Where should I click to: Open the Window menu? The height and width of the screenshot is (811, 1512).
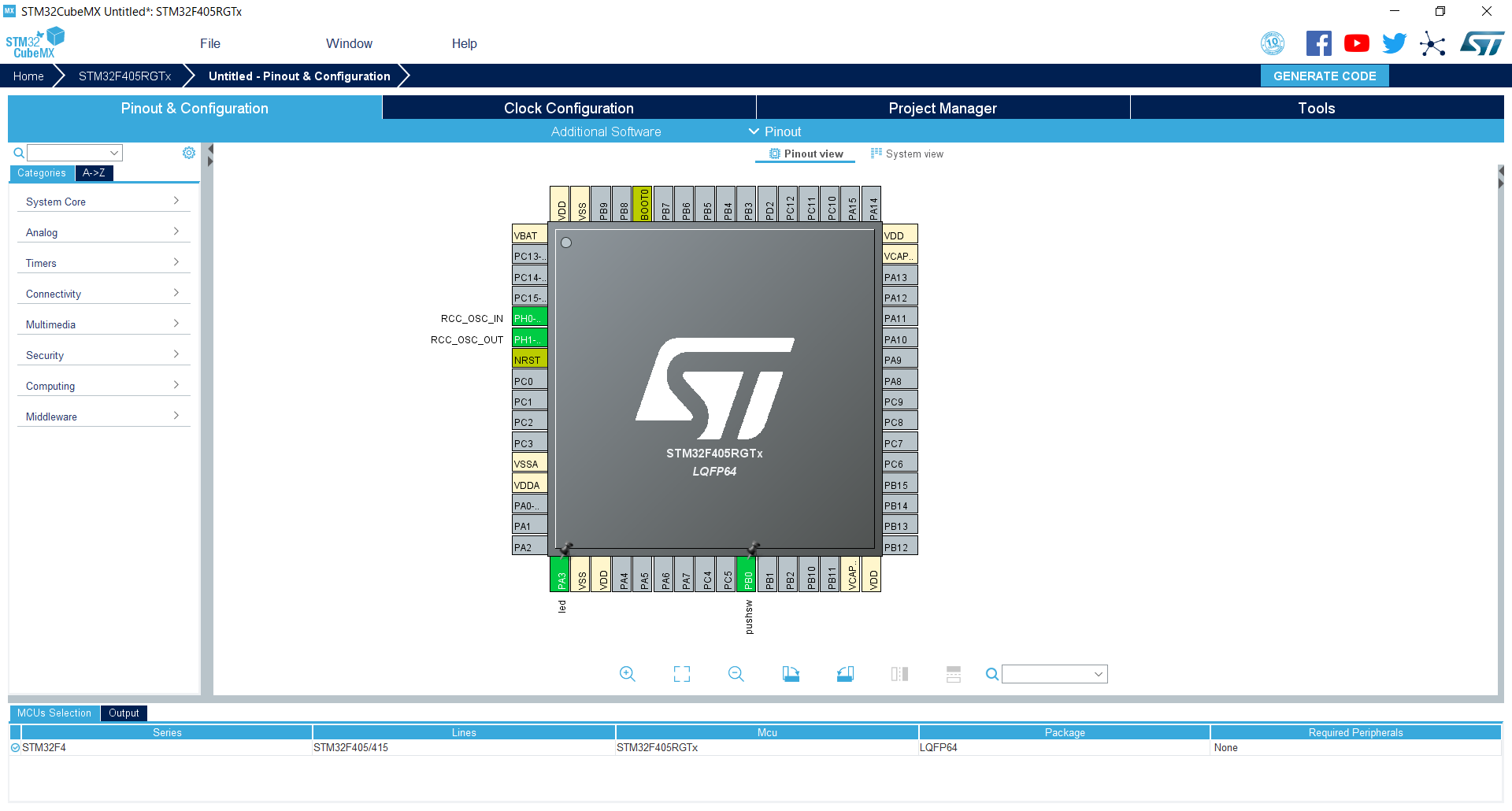(x=349, y=43)
